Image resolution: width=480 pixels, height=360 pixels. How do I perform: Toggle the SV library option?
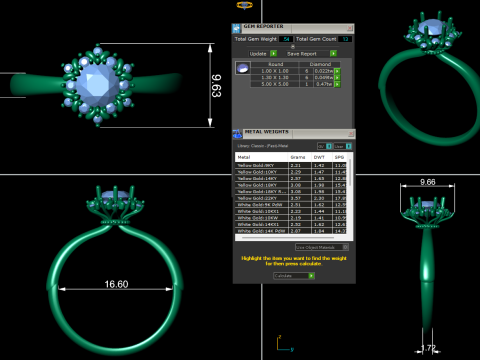(324, 146)
